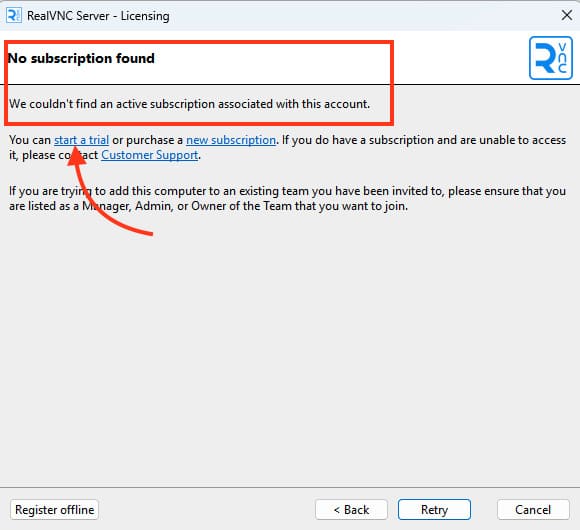
Task: Click the RealVNC icon in the title bar
Action: click(14, 16)
